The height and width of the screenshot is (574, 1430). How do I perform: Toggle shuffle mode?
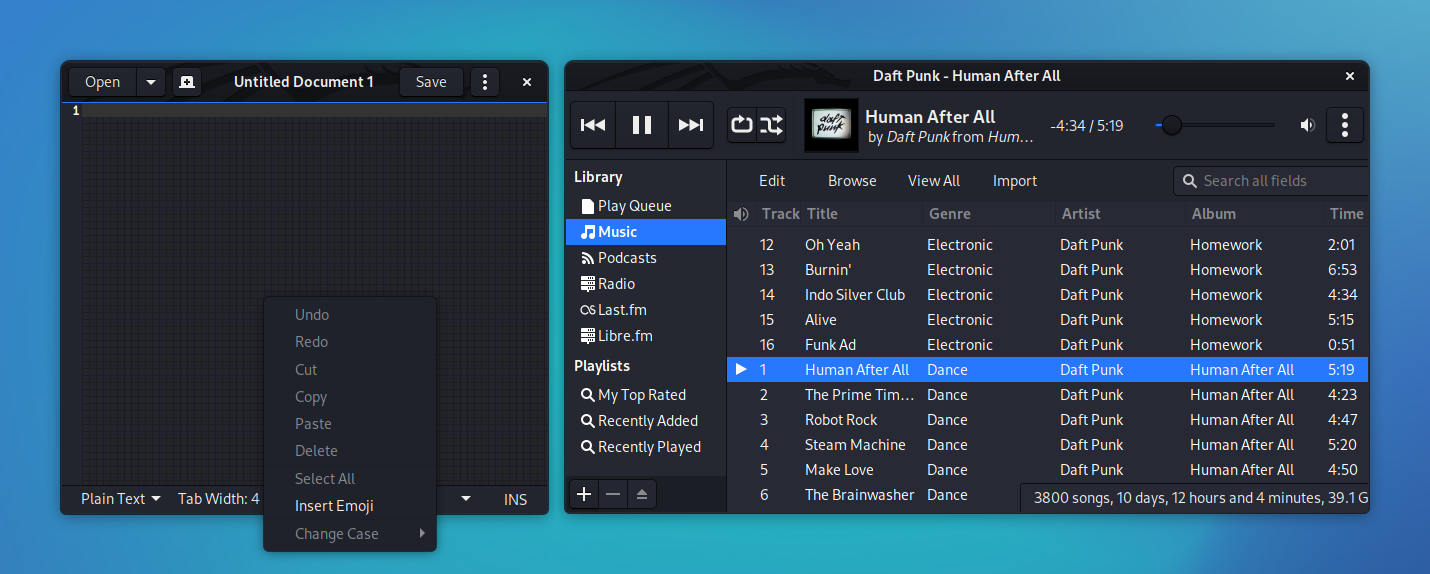772,125
